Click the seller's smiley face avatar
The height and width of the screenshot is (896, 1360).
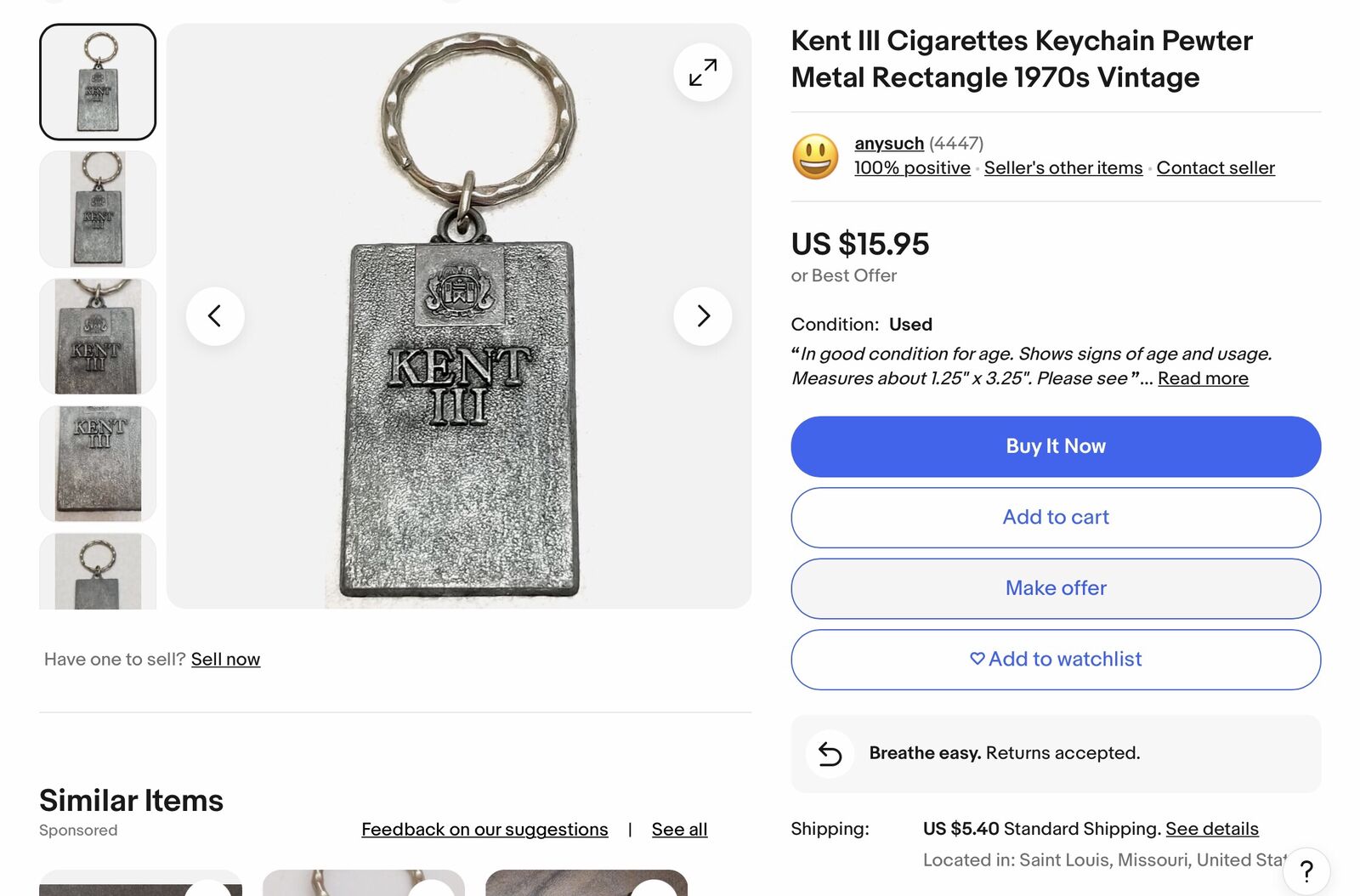click(815, 156)
